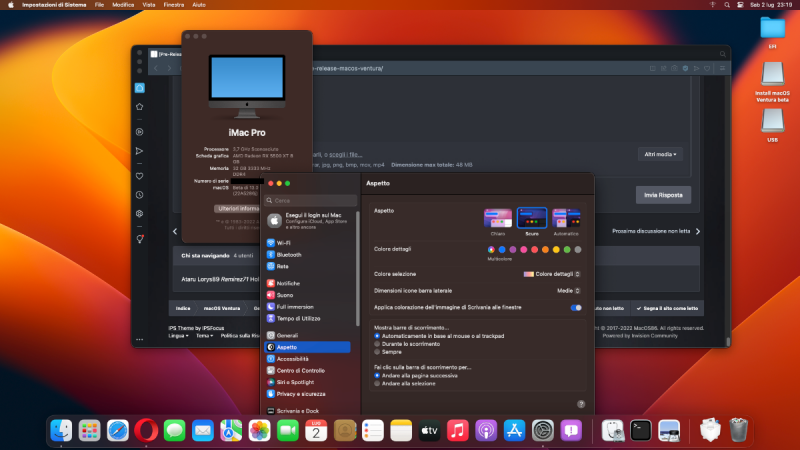Toggle wallpaper tinting in windows switch

[x=576, y=308]
